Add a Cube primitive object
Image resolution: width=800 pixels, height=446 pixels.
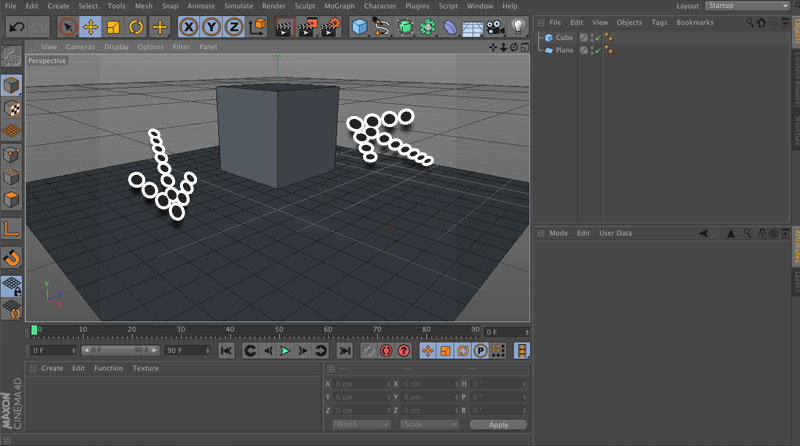pos(360,27)
